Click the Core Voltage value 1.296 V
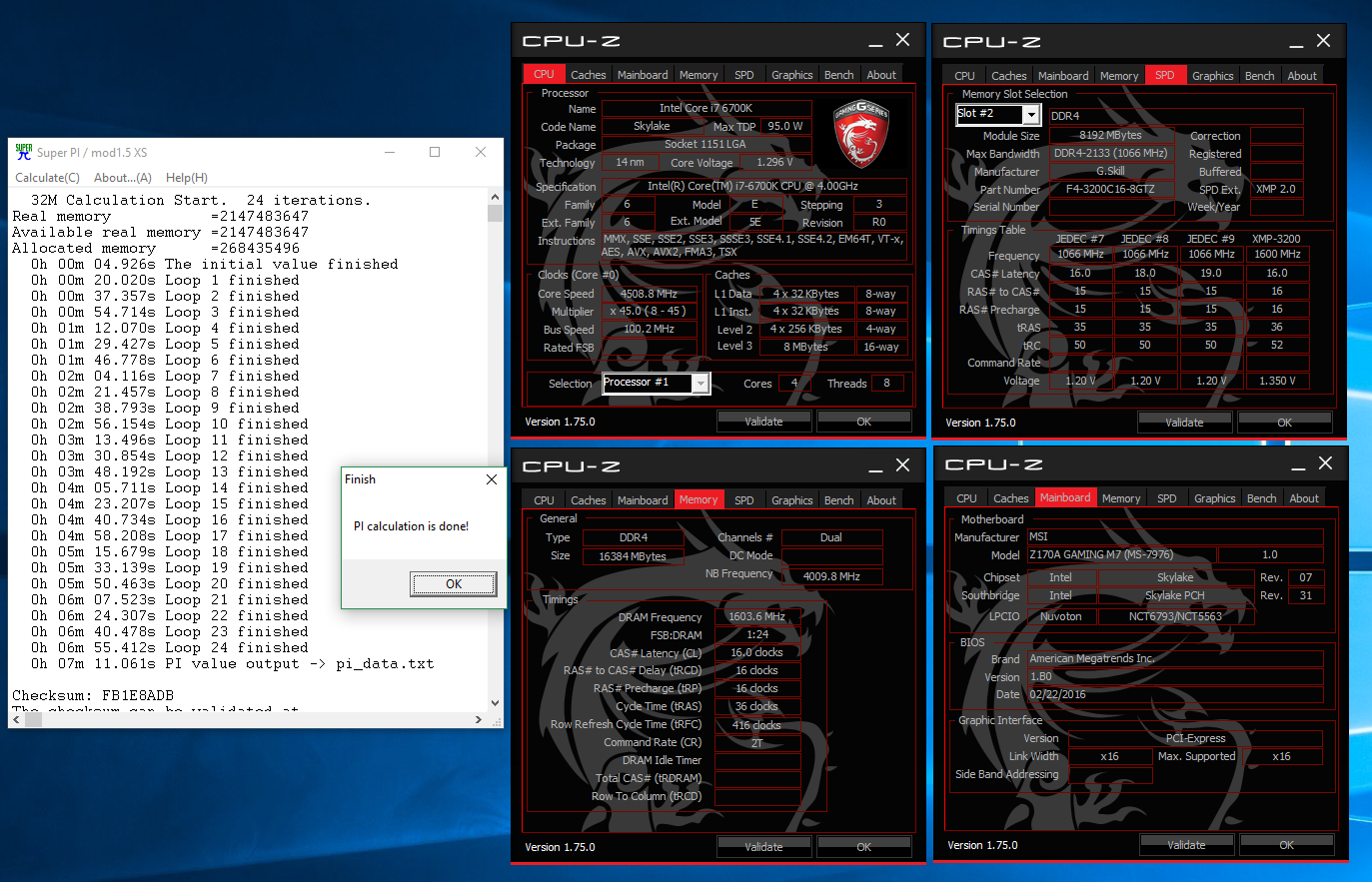 click(774, 162)
